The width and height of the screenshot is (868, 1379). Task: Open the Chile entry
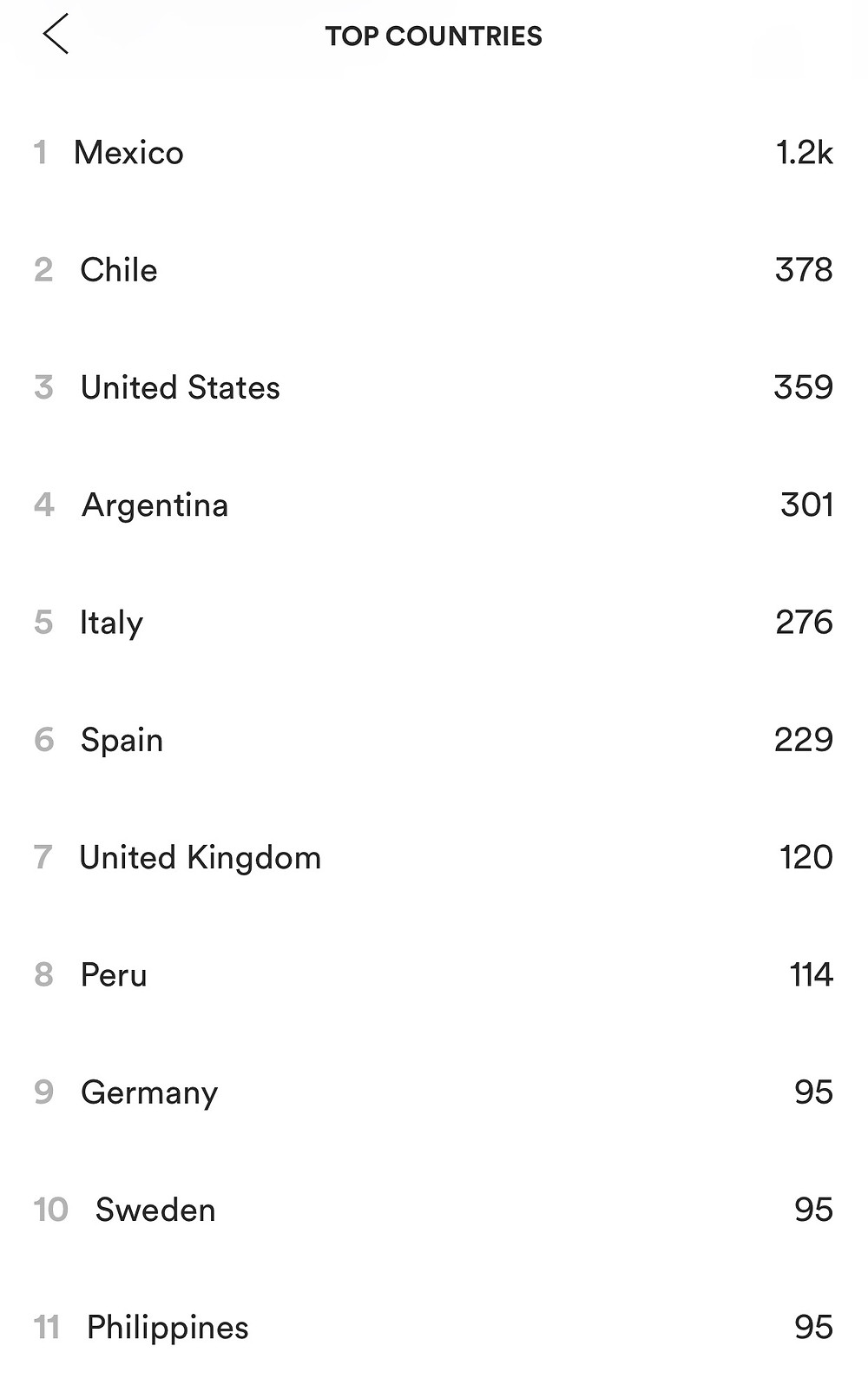click(x=434, y=270)
